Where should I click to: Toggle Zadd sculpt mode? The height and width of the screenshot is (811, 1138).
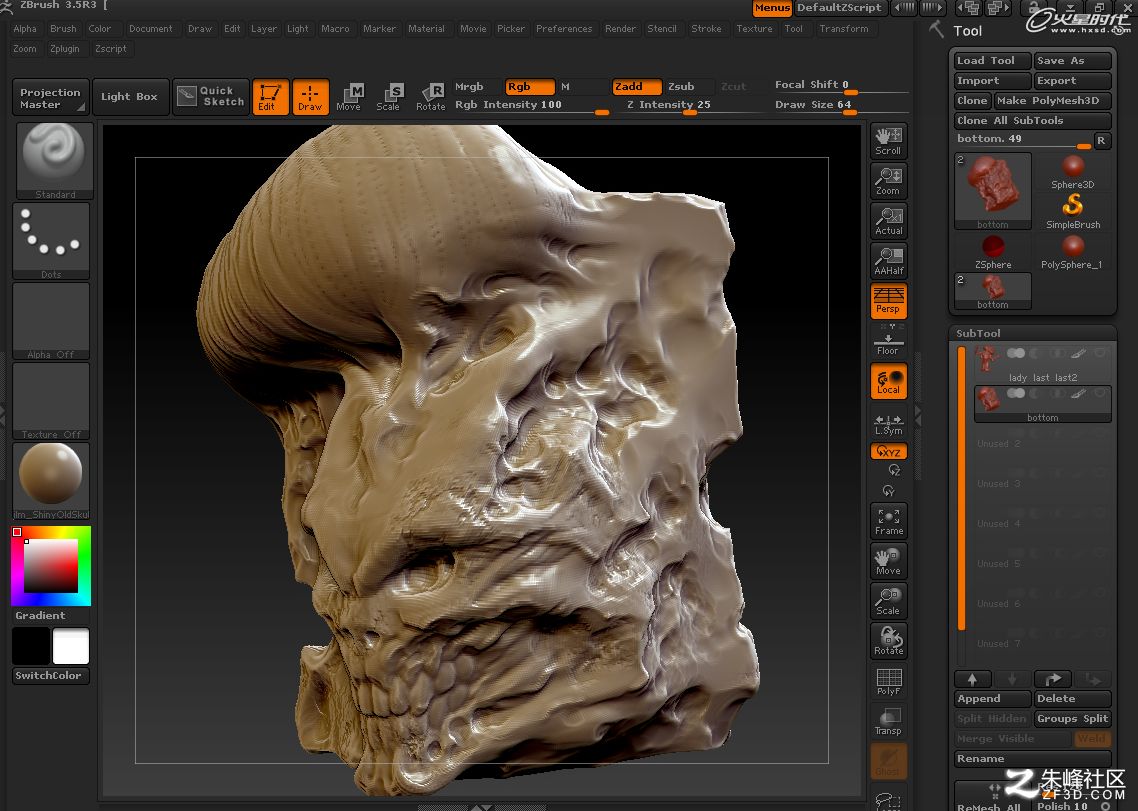(x=636, y=86)
